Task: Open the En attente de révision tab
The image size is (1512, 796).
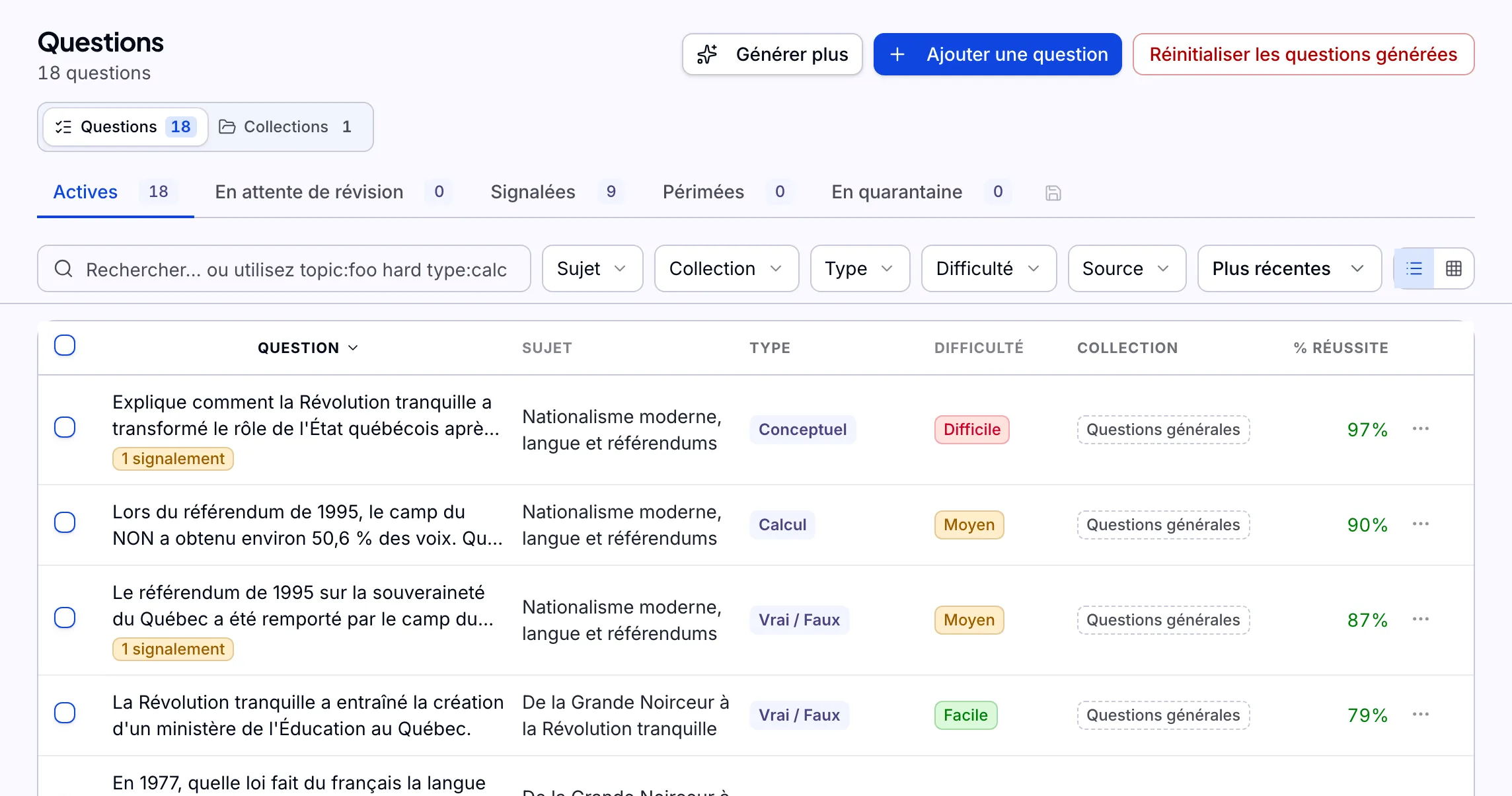Action: coord(333,192)
